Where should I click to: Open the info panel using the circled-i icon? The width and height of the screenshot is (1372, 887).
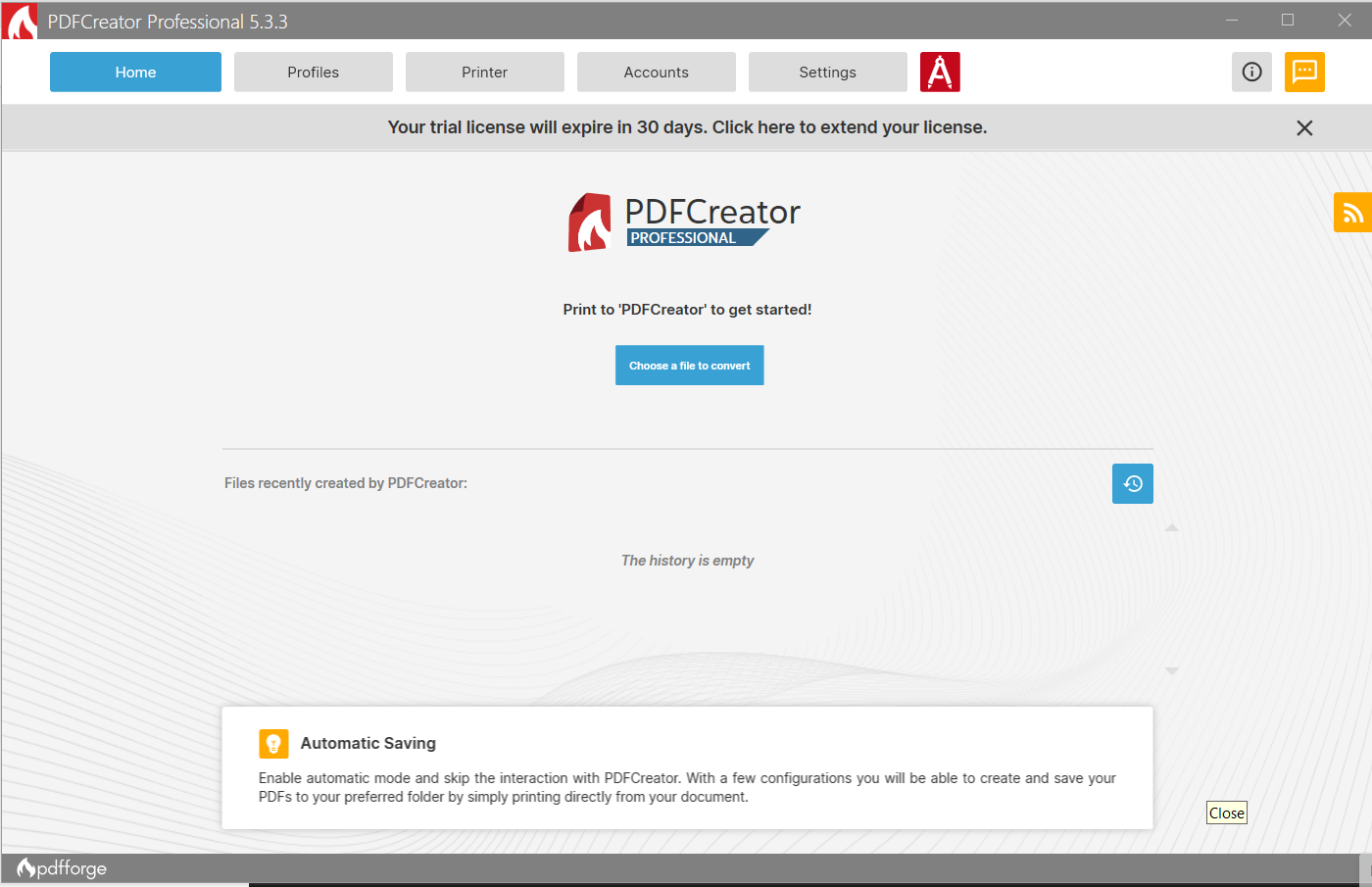pos(1251,72)
